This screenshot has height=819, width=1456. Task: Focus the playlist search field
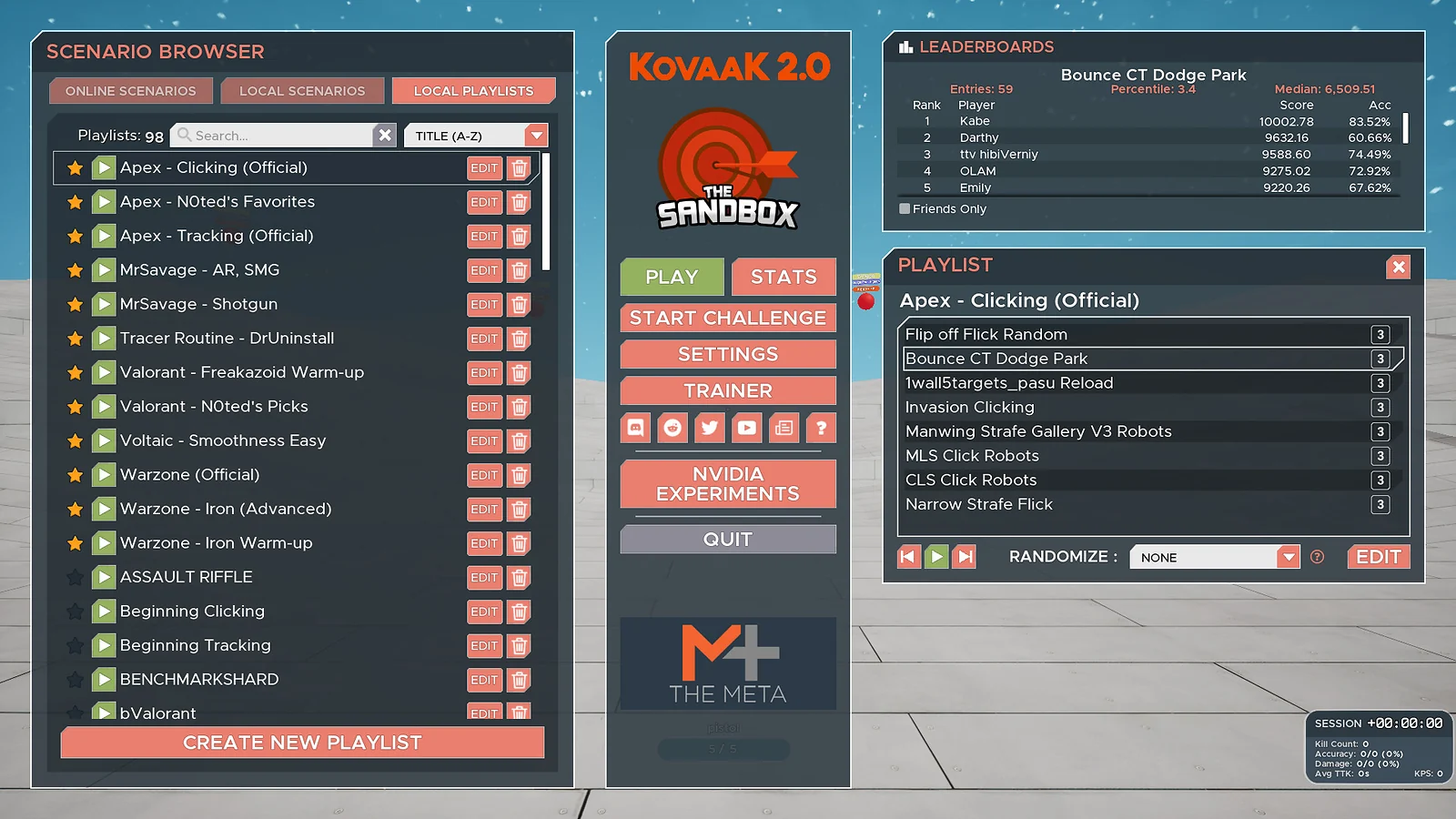click(x=272, y=136)
